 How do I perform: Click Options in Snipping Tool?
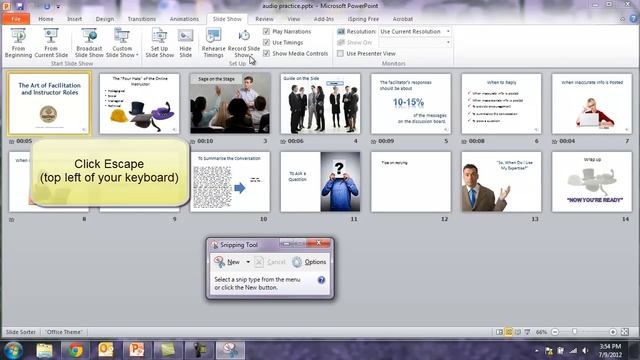pyautogui.click(x=309, y=262)
